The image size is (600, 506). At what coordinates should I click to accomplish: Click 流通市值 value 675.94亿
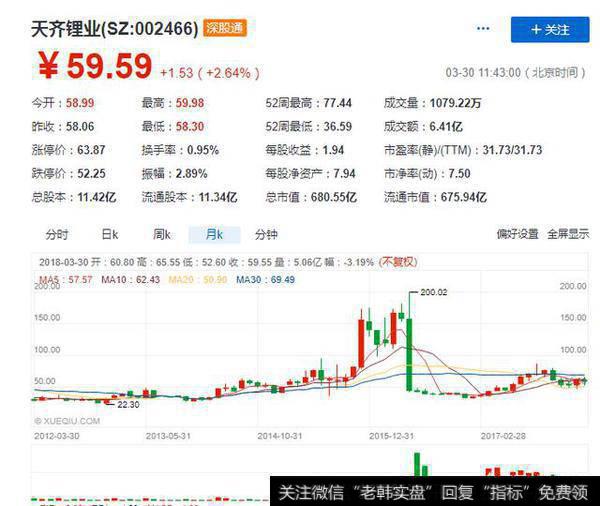click(464, 198)
